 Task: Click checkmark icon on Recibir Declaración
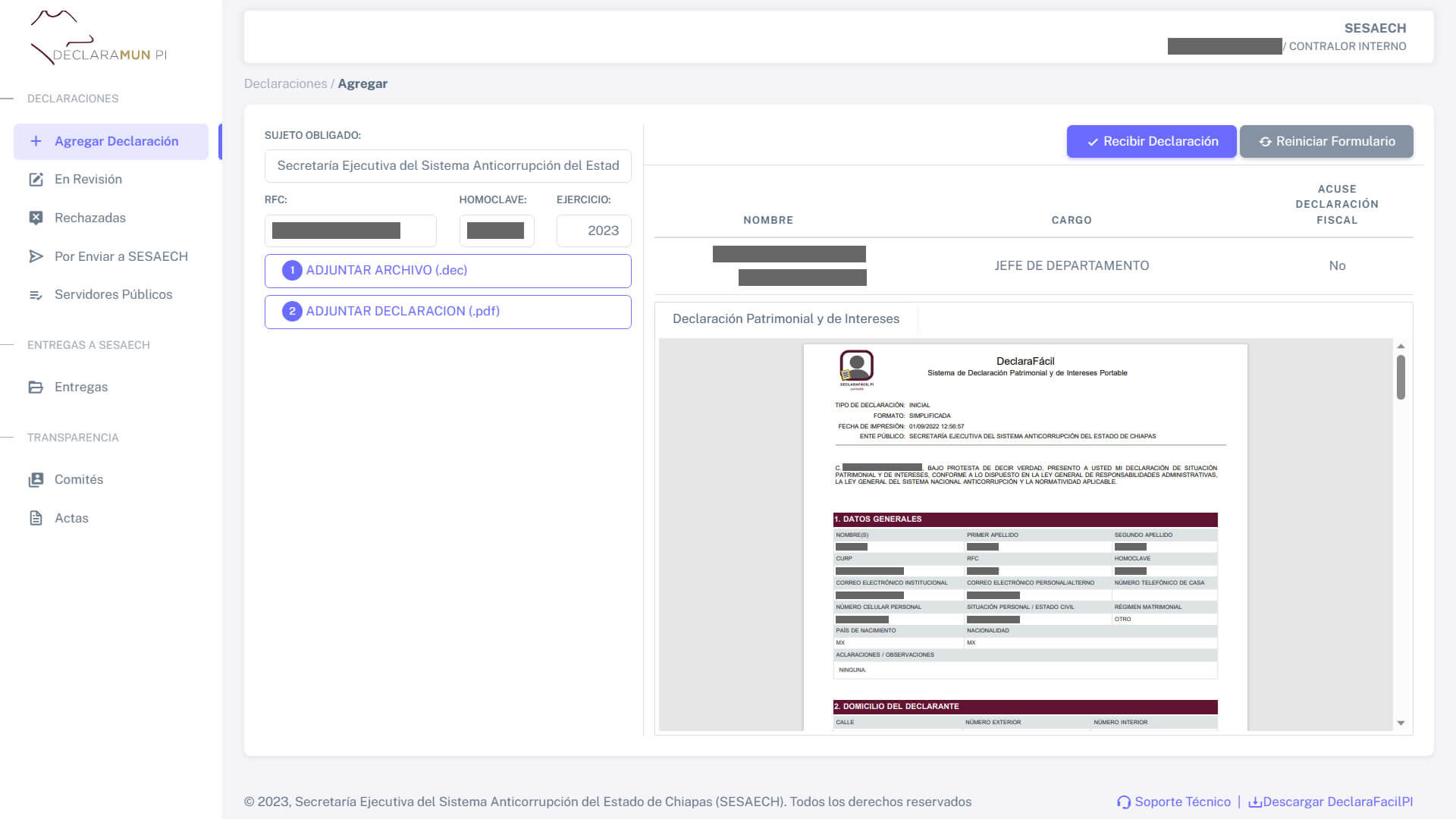(1093, 142)
